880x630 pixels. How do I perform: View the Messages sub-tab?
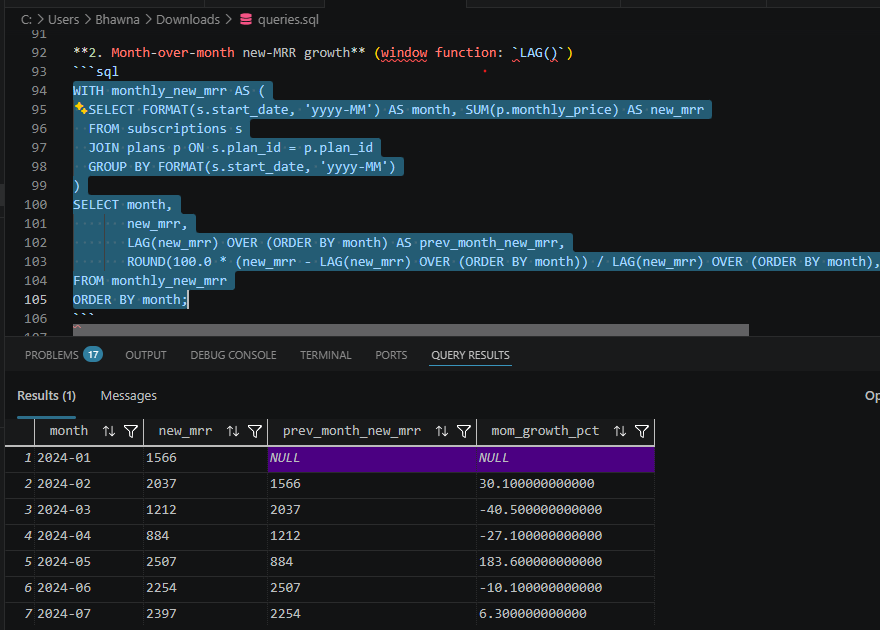(x=129, y=396)
